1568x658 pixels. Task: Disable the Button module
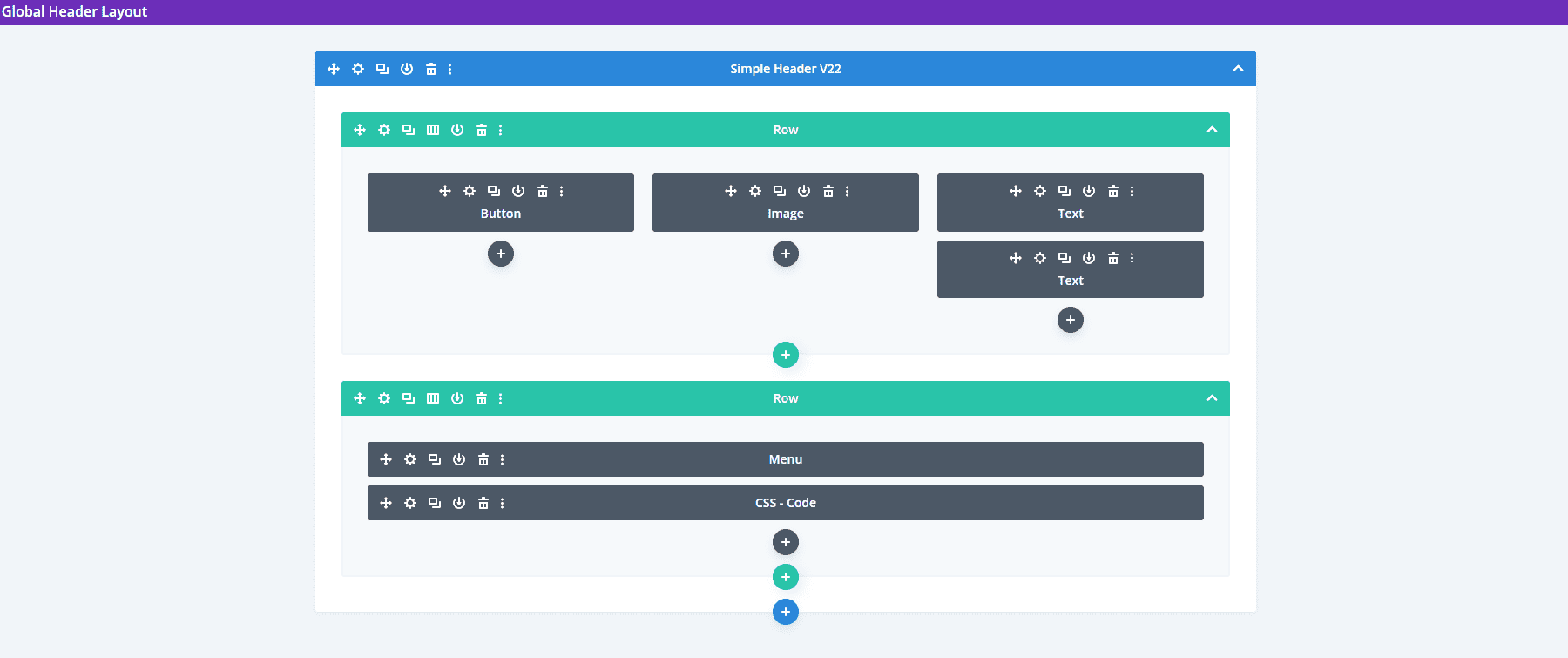pyautogui.click(x=518, y=191)
